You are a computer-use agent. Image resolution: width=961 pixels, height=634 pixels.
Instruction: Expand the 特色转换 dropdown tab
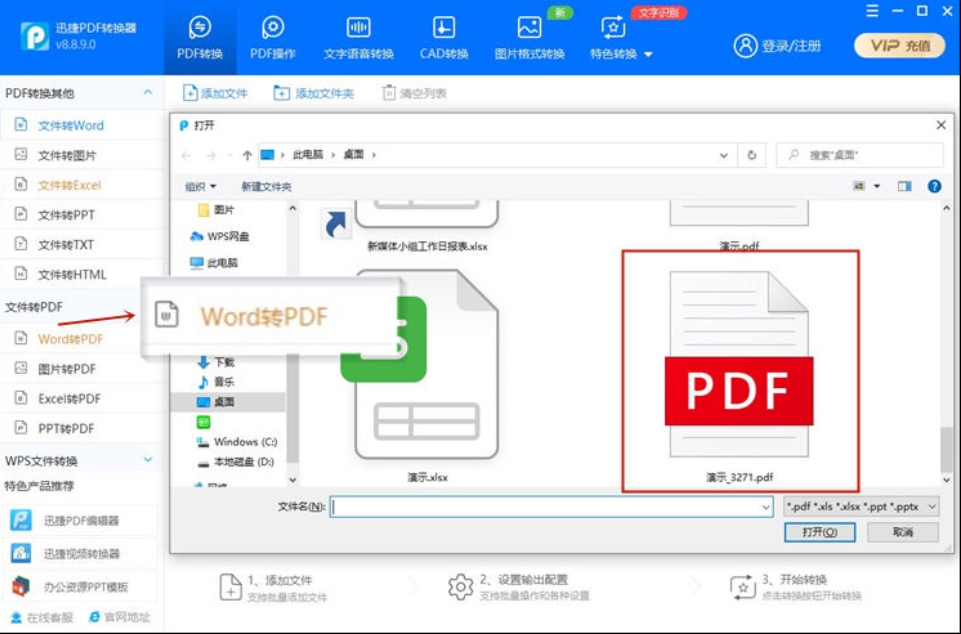coord(621,38)
